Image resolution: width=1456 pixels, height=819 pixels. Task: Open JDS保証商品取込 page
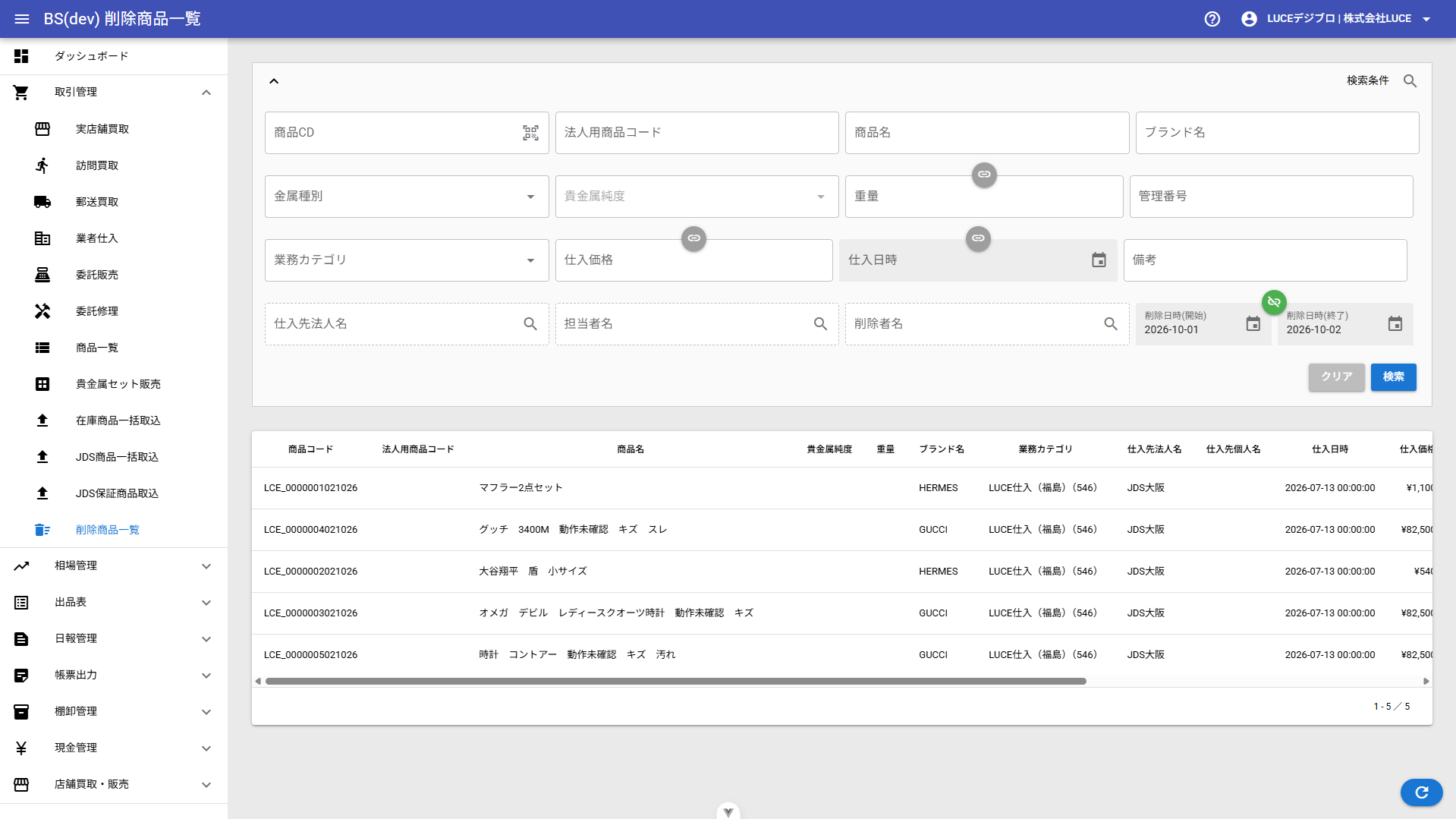point(114,493)
